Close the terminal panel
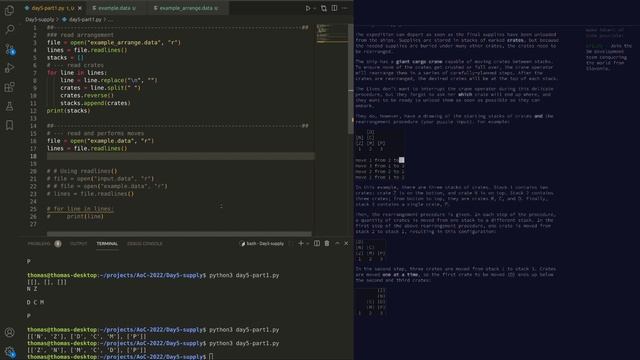The image size is (640, 360). tap(346, 244)
